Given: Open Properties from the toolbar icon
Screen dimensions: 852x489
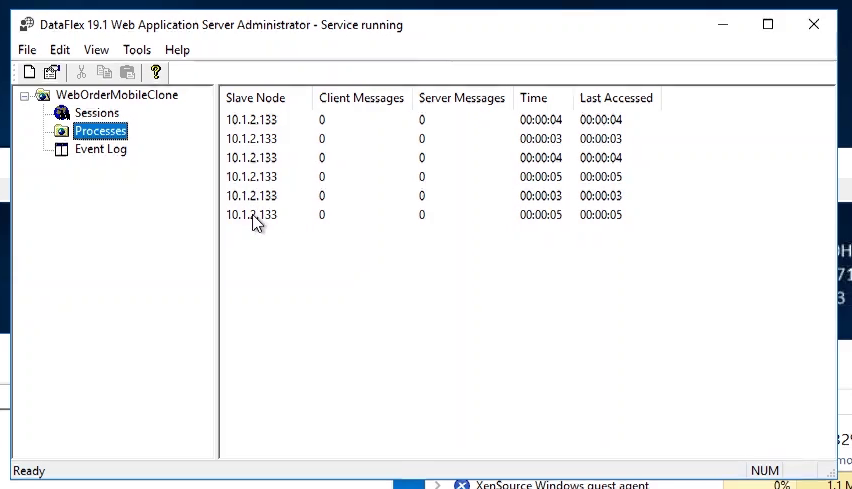Looking at the screenshot, I should pos(51,72).
